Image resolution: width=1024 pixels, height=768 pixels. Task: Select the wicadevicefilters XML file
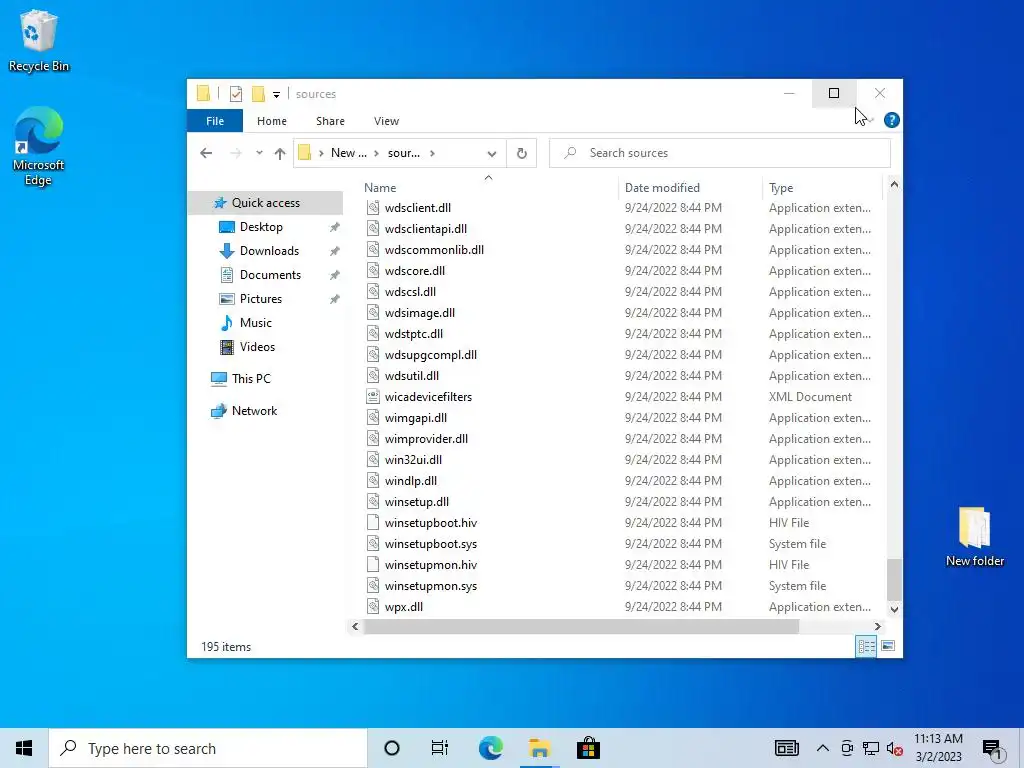pos(428,396)
